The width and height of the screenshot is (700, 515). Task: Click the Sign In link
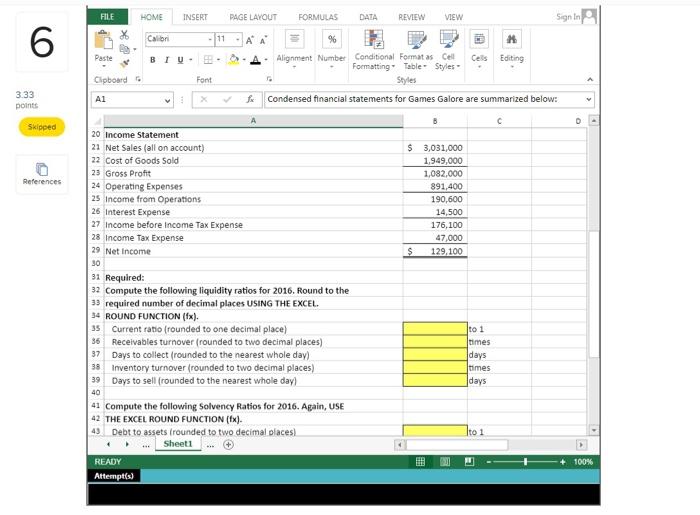click(x=568, y=17)
